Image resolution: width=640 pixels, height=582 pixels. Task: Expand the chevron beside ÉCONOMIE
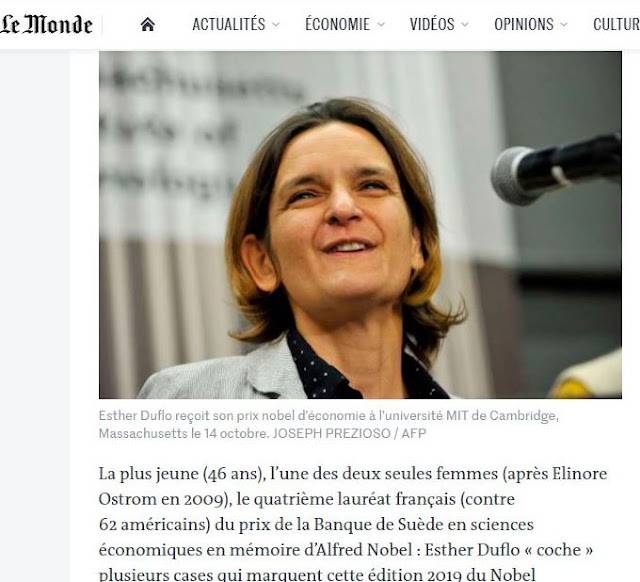click(x=381, y=24)
